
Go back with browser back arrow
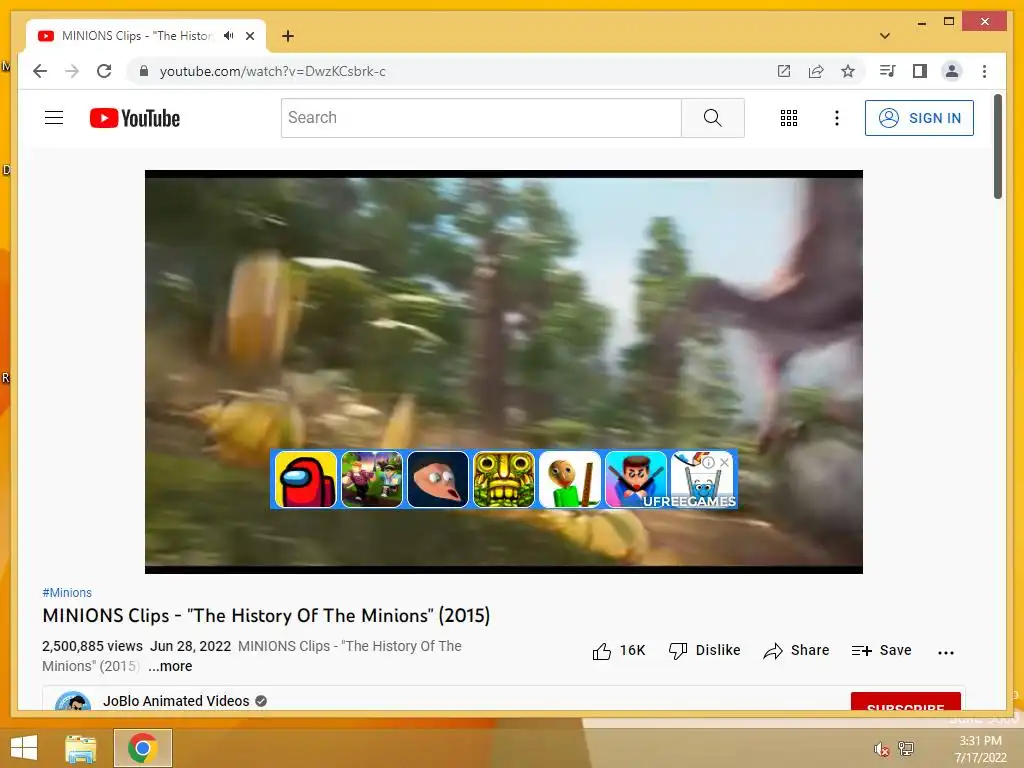tap(40, 71)
